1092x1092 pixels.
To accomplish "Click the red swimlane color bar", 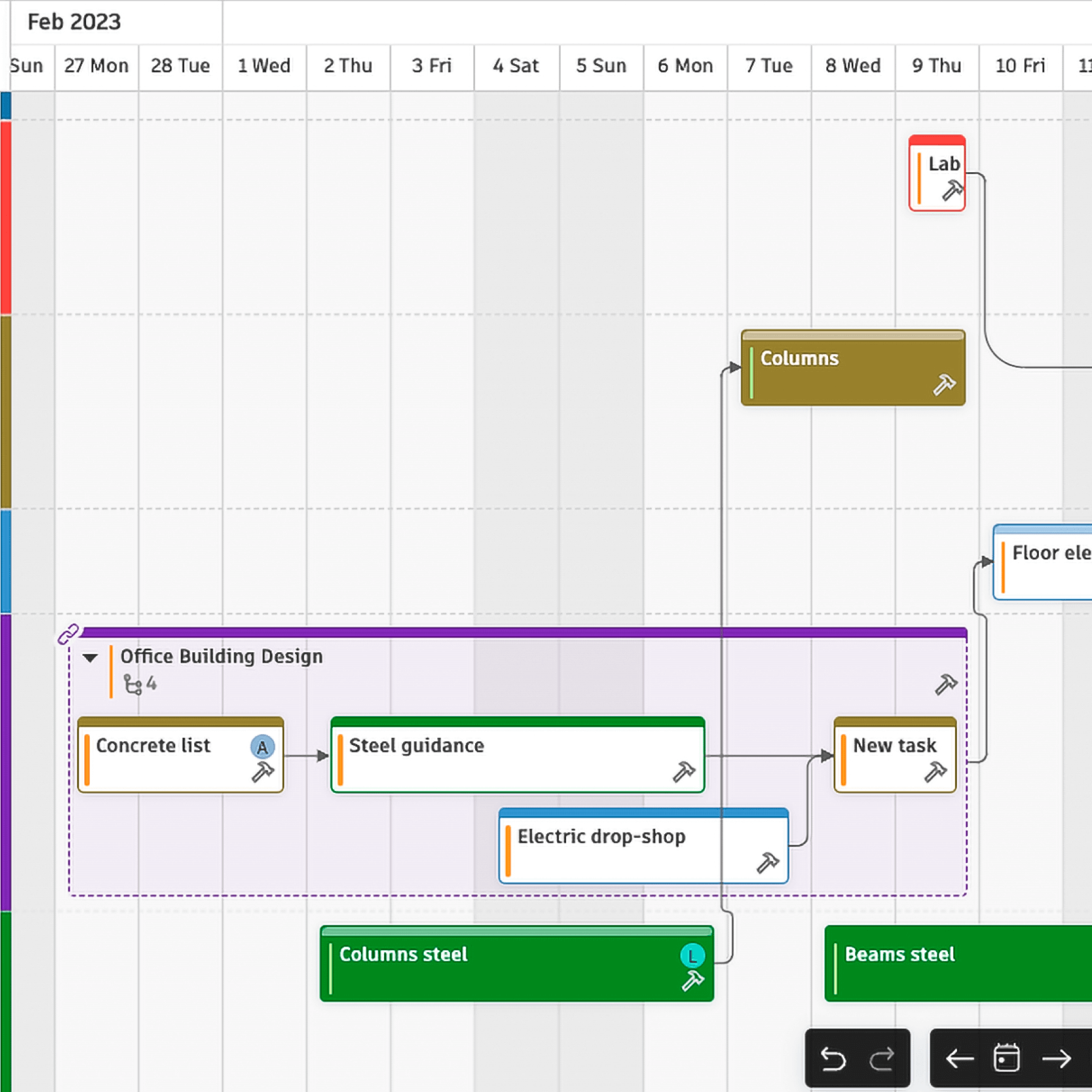I will [5, 217].
